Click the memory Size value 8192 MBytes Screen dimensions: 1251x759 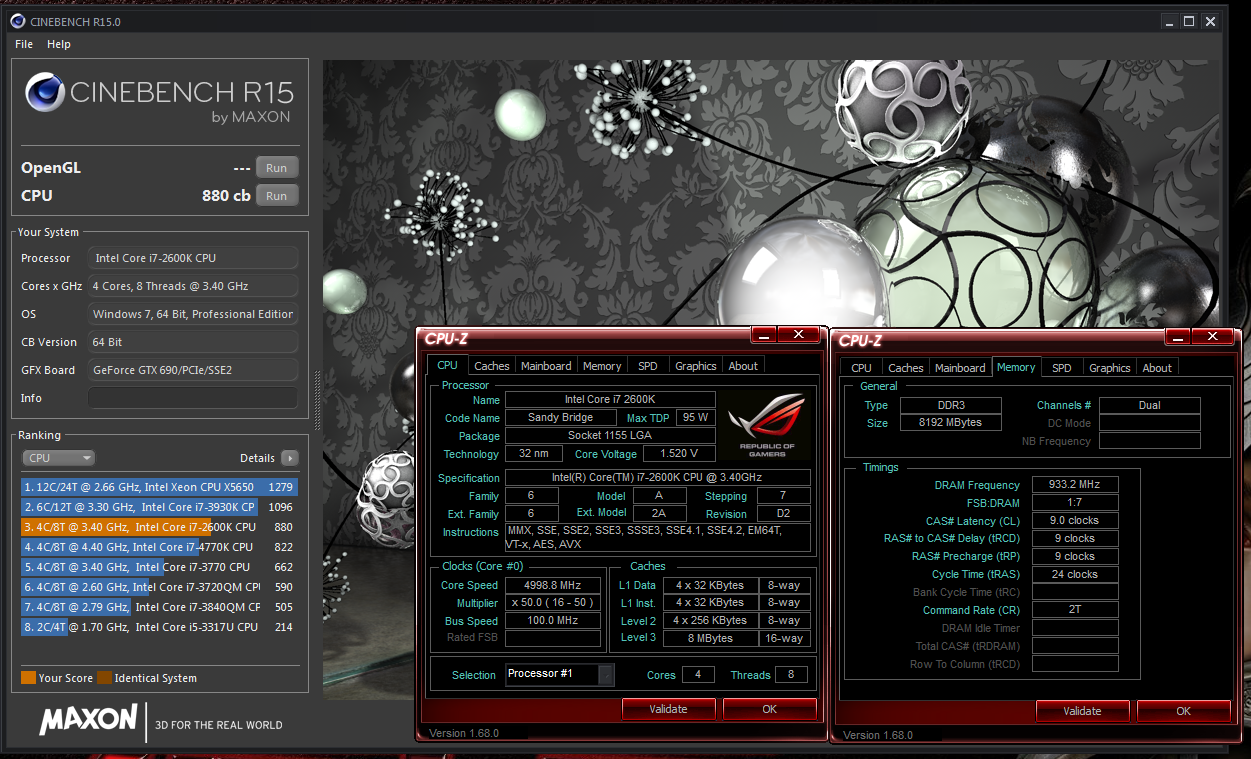(950, 423)
